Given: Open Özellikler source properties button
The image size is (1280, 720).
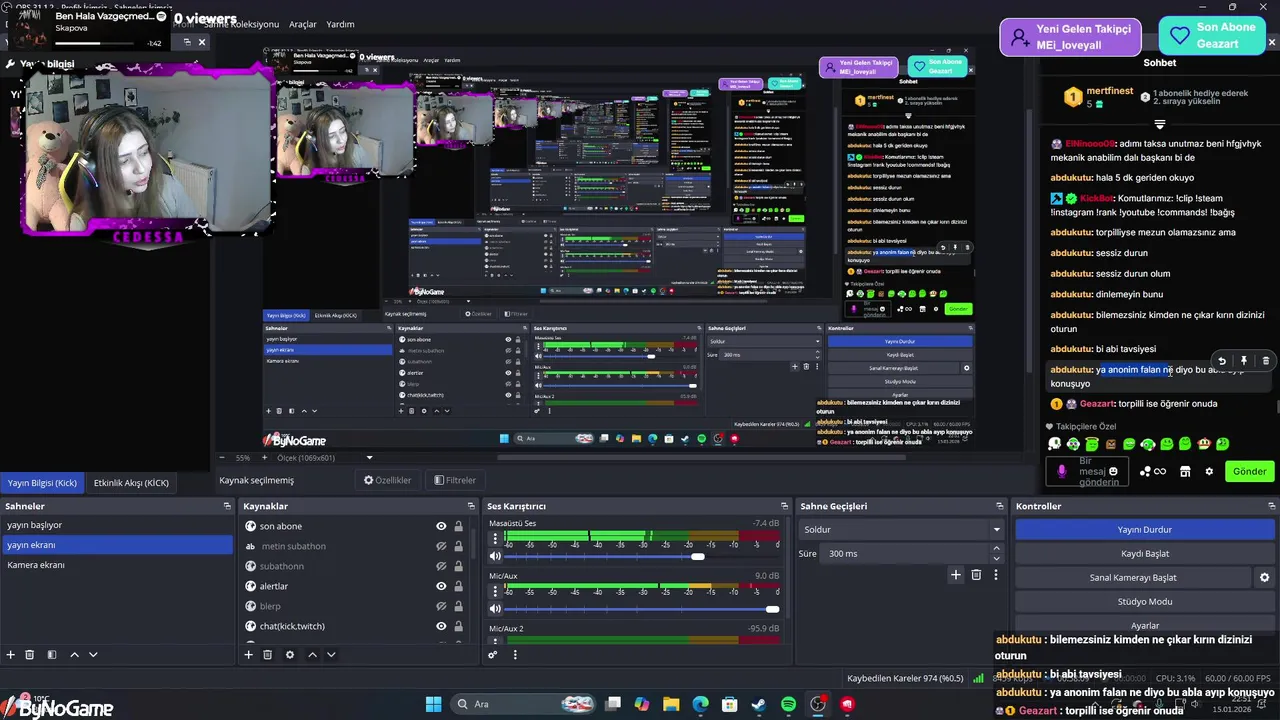Looking at the screenshot, I should pos(387,480).
